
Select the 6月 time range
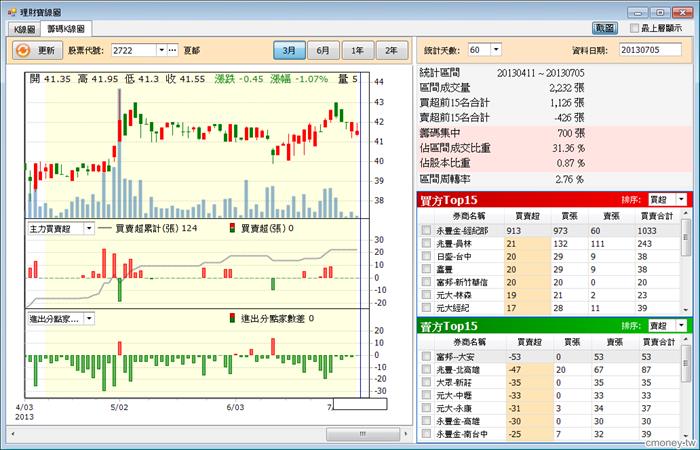[323, 50]
